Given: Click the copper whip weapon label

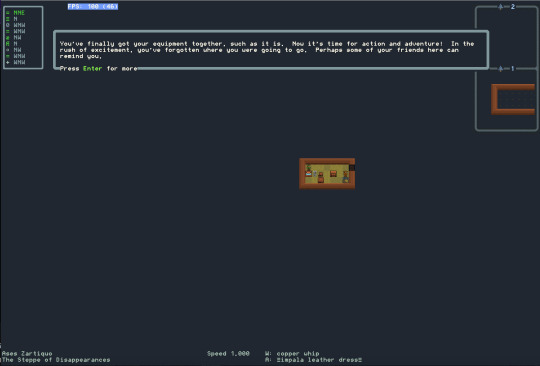Looking at the screenshot, I should (x=298, y=354).
